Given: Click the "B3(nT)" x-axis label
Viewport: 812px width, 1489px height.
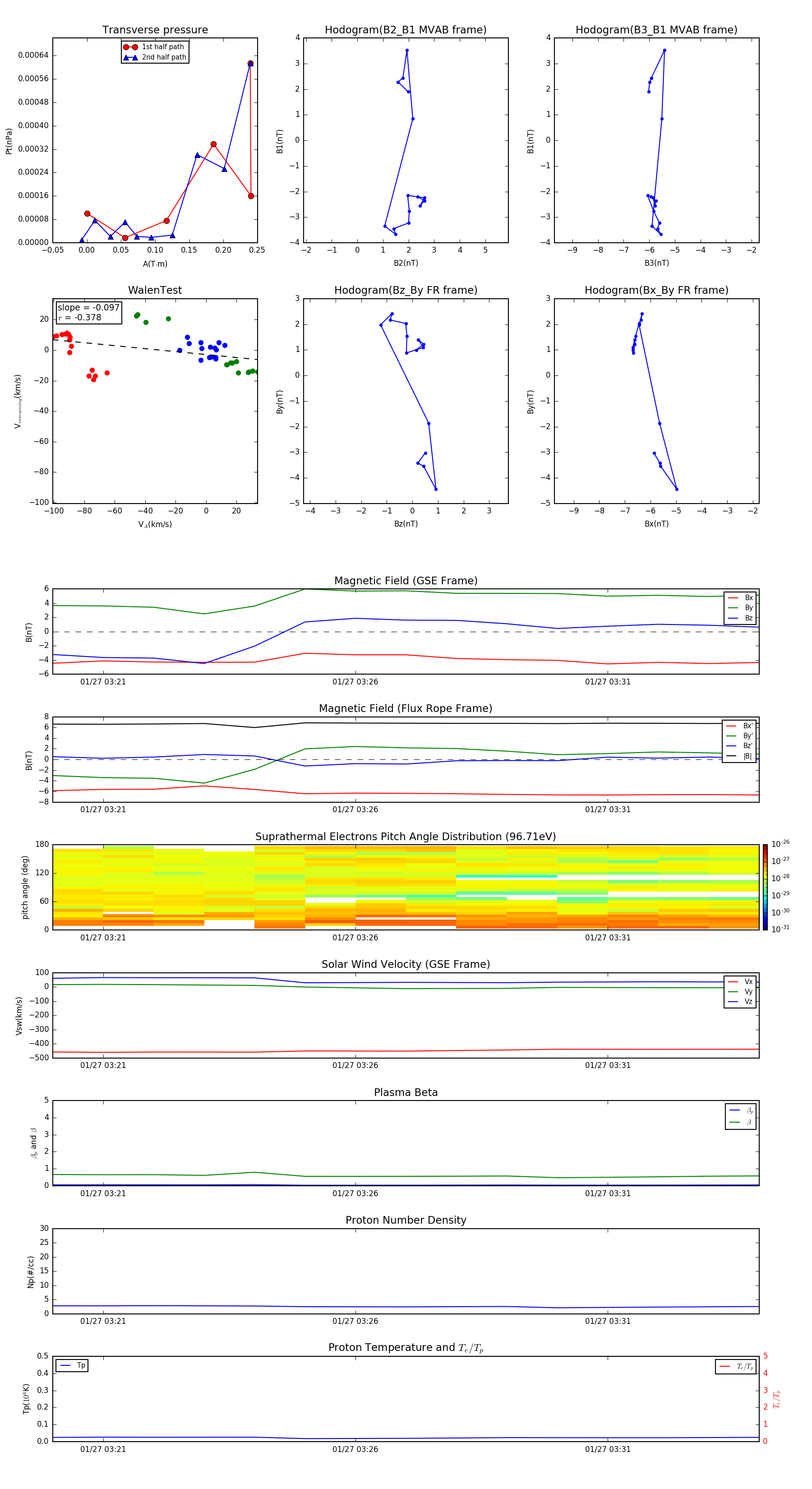Looking at the screenshot, I should tap(656, 263).
